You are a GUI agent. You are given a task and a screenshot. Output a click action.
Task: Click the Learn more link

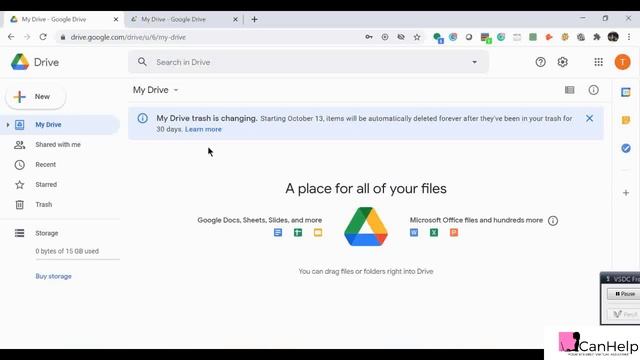tap(203, 129)
